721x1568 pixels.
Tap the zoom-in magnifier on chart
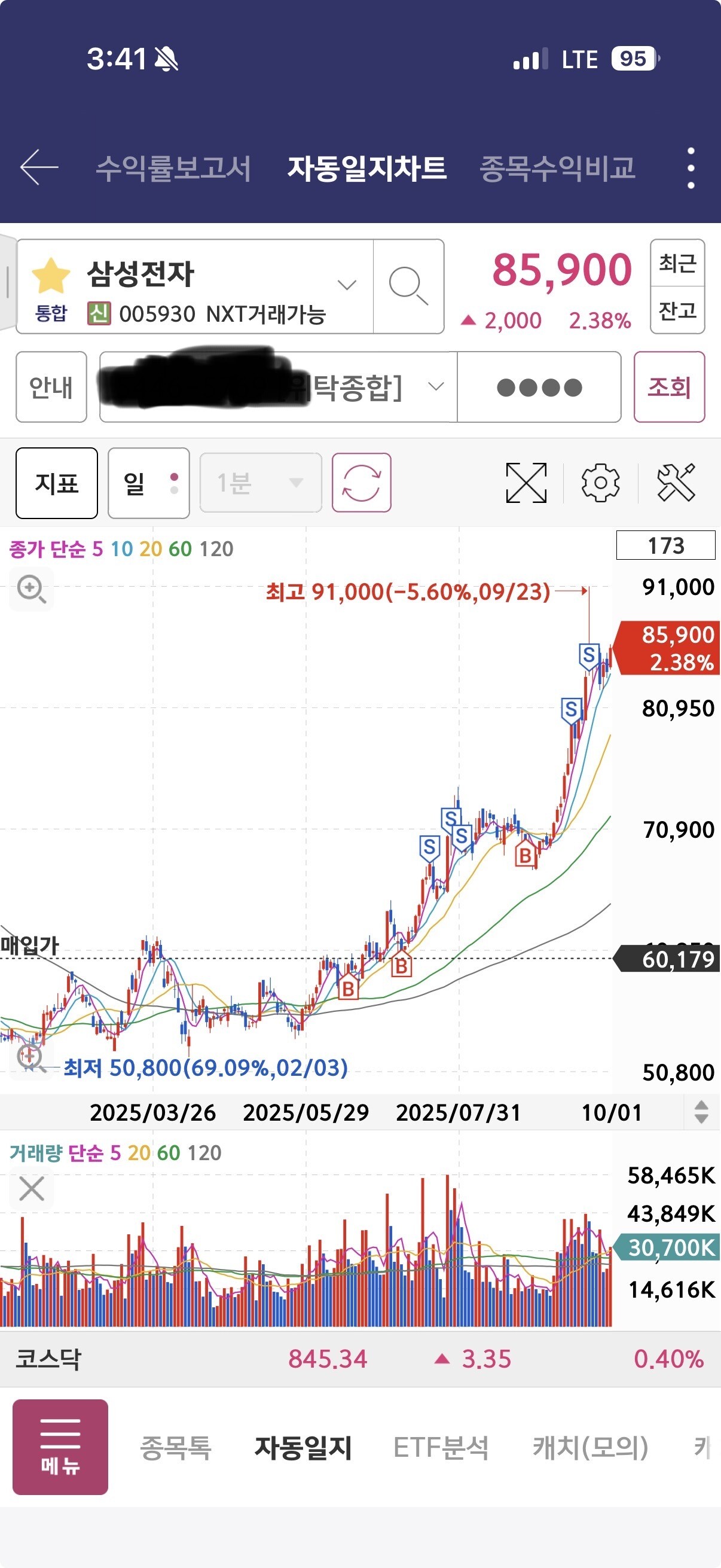32,589
